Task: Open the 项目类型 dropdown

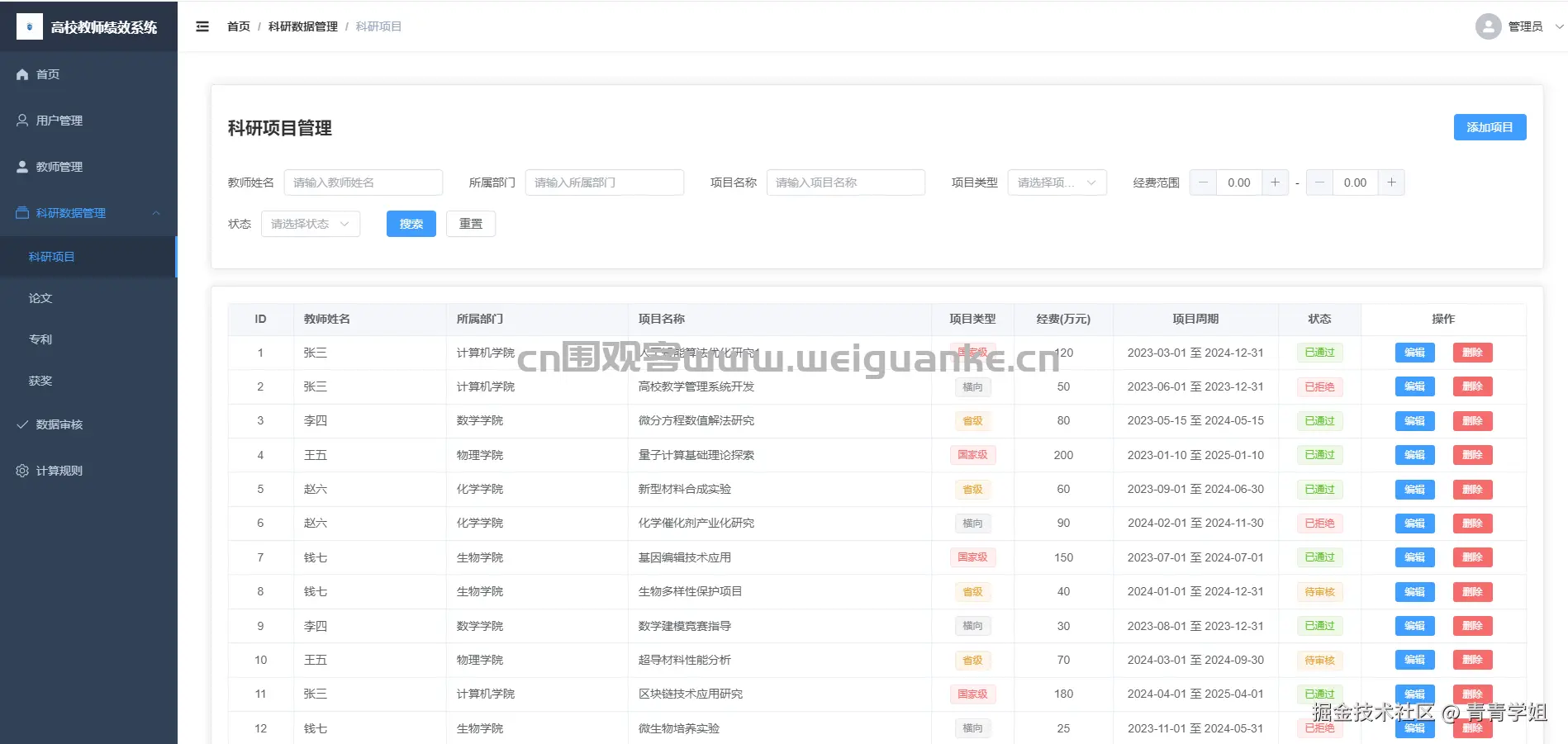Action: point(1057,182)
